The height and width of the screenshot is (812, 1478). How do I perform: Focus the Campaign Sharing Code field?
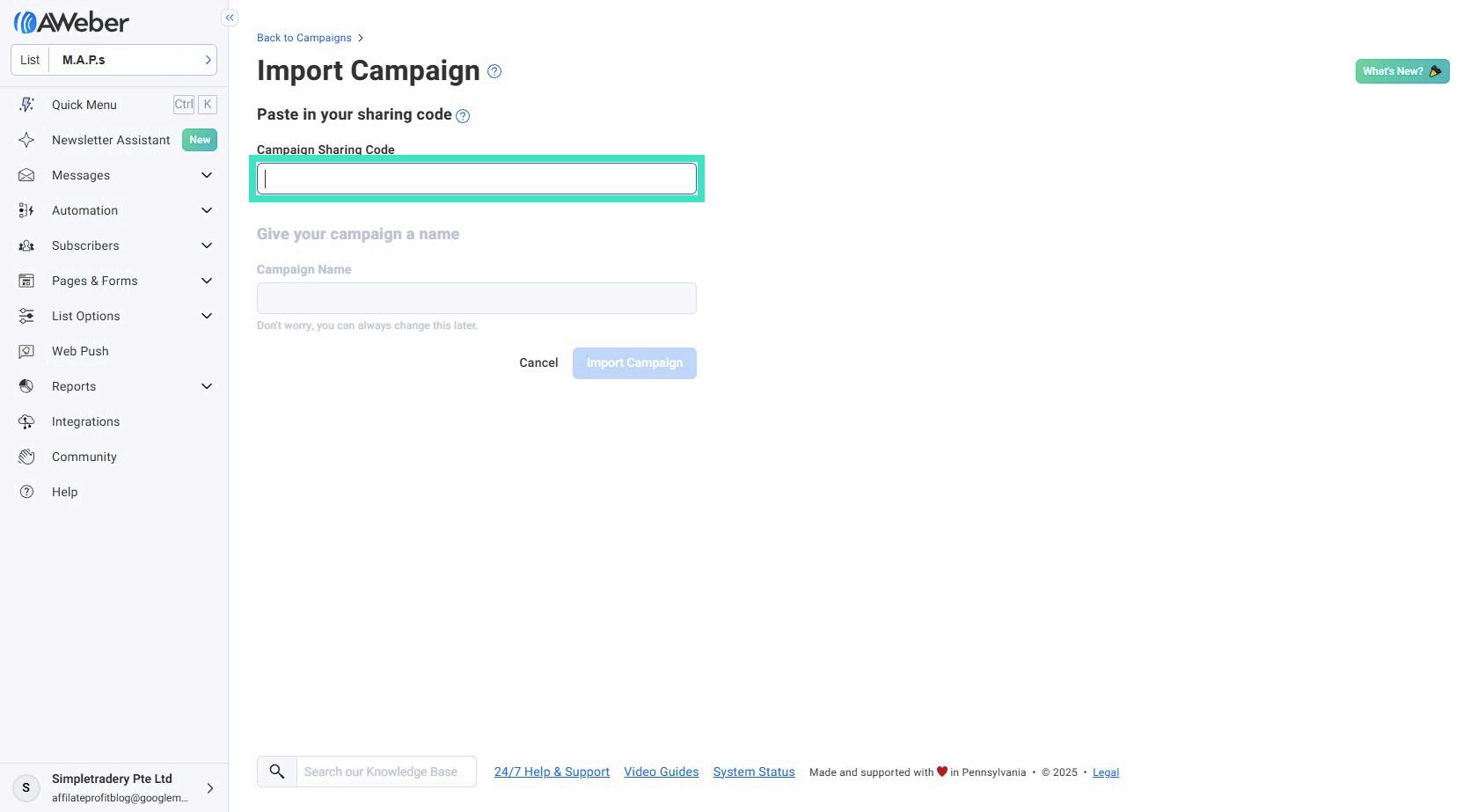tap(477, 179)
